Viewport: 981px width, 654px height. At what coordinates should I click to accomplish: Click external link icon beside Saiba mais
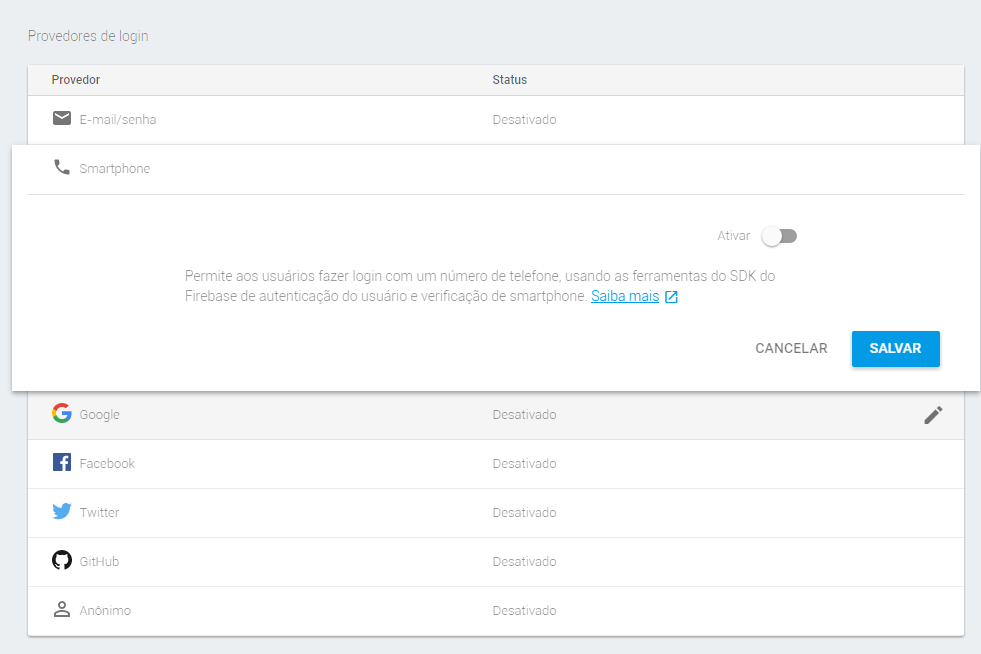pyautogui.click(x=671, y=297)
